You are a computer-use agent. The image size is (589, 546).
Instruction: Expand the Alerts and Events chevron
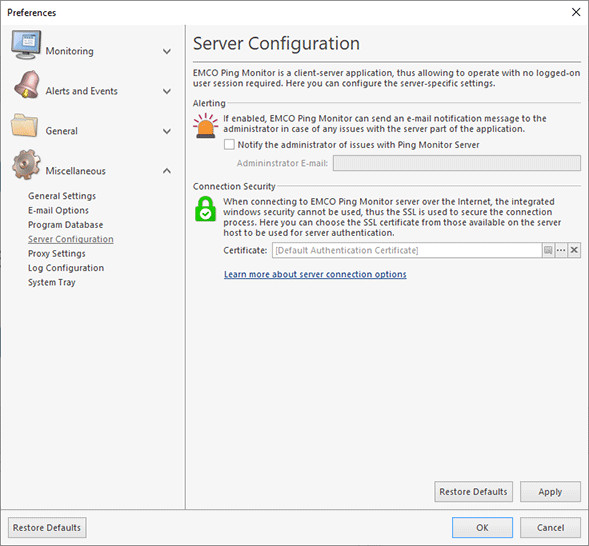(167, 91)
